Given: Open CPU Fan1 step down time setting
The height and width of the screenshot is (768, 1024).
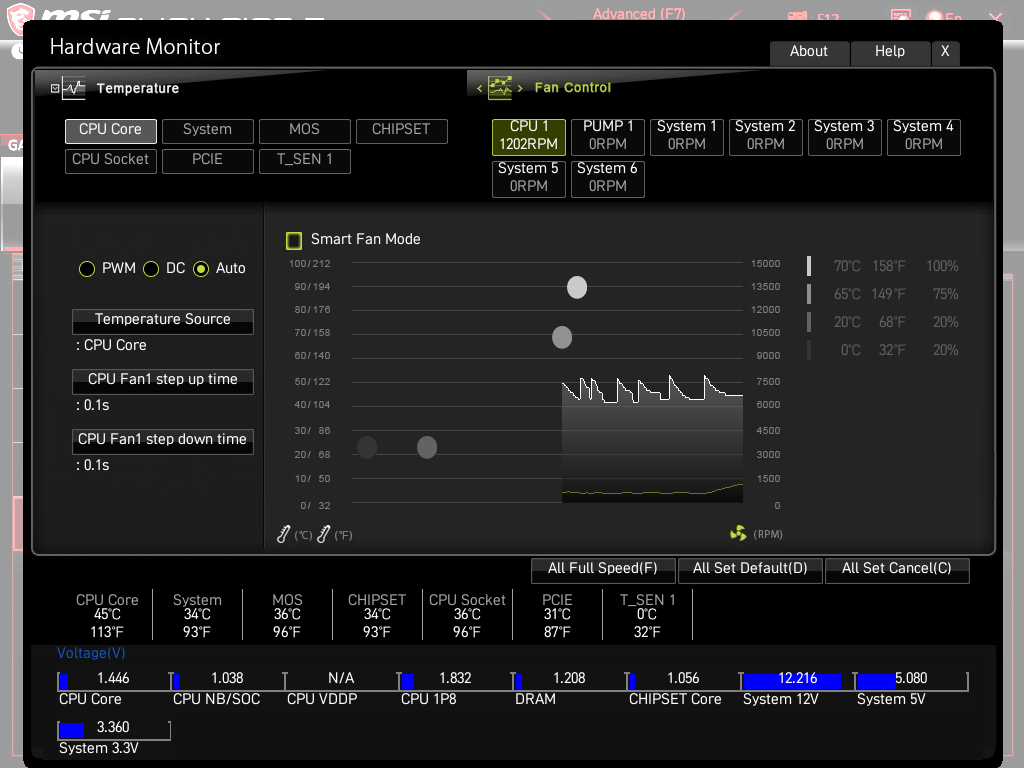Looking at the screenshot, I should [163, 441].
